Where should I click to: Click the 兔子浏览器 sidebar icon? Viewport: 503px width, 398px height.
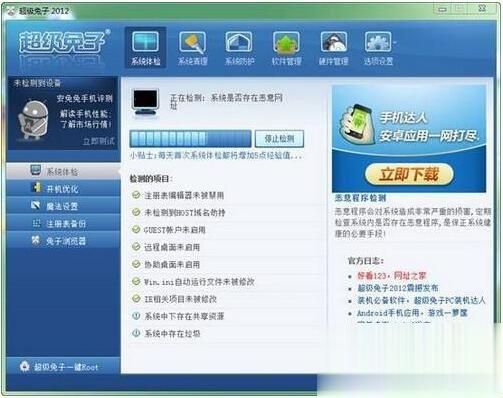click(x=36, y=240)
